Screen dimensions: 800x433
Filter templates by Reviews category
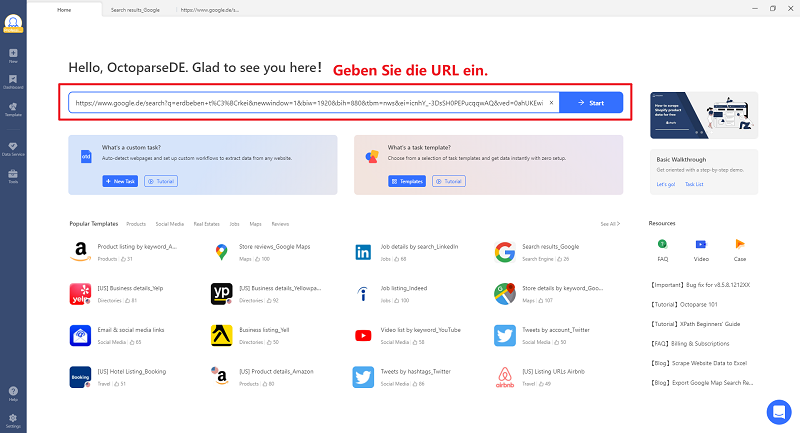pyautogui.click(x=280, y=224)
